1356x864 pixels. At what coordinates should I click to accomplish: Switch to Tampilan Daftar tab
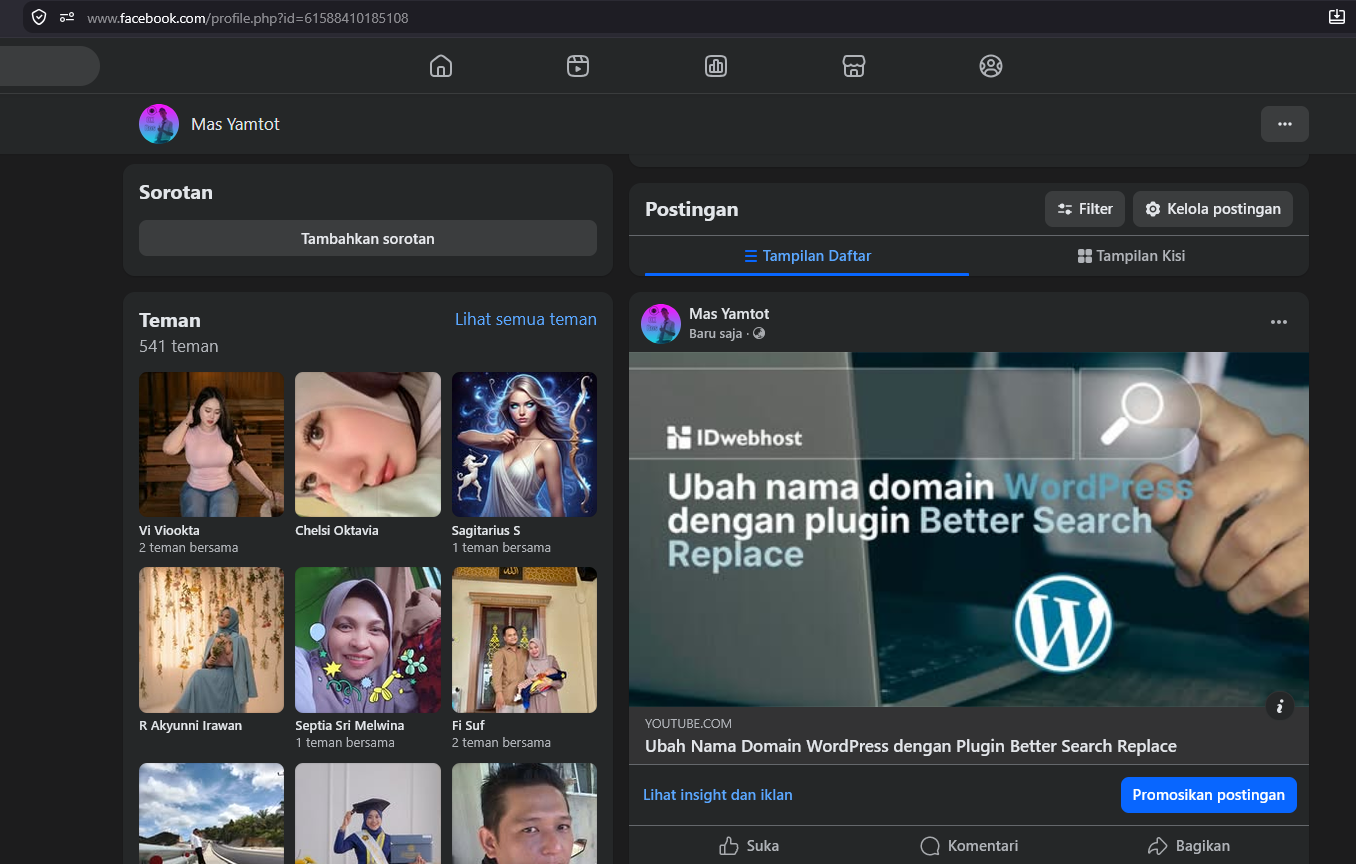[807, 256]
